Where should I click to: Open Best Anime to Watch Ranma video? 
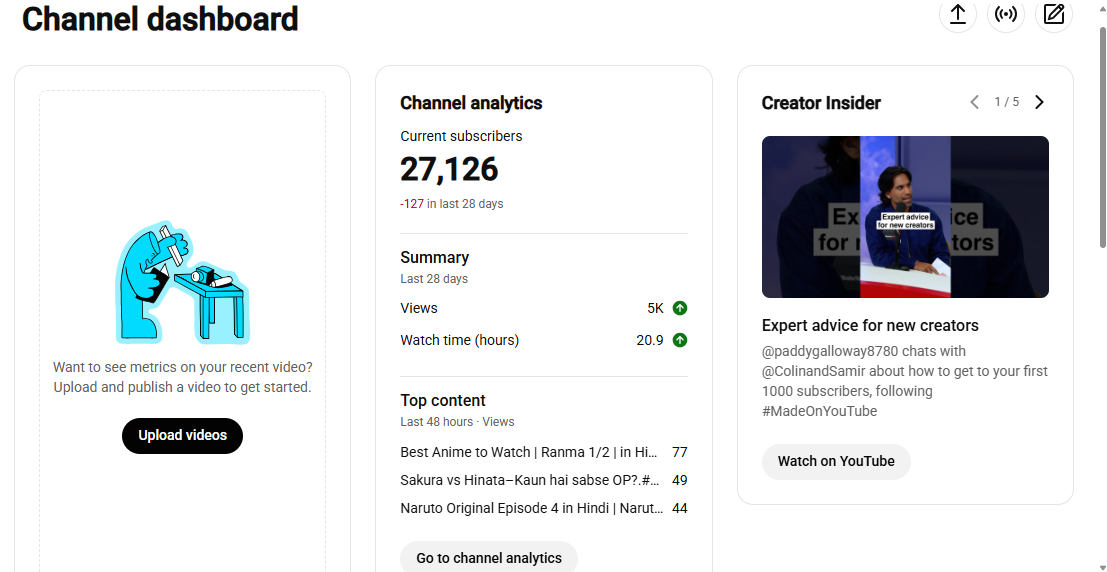[529, 452]
